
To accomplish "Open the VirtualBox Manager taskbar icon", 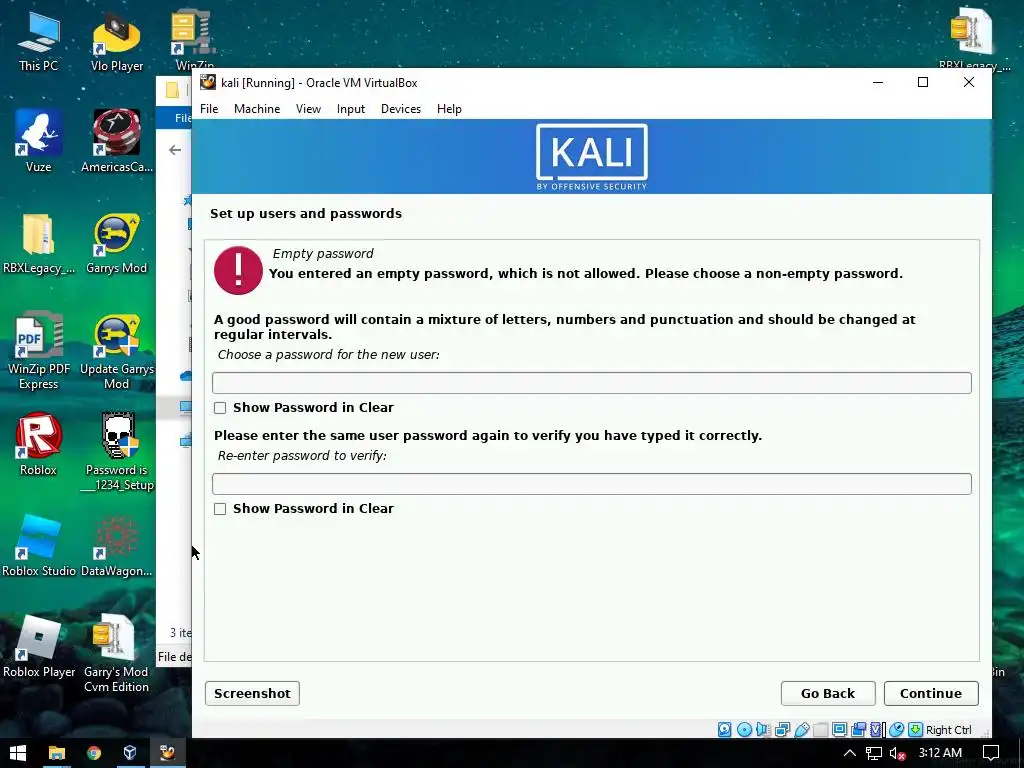I will [x=130, y=753].
